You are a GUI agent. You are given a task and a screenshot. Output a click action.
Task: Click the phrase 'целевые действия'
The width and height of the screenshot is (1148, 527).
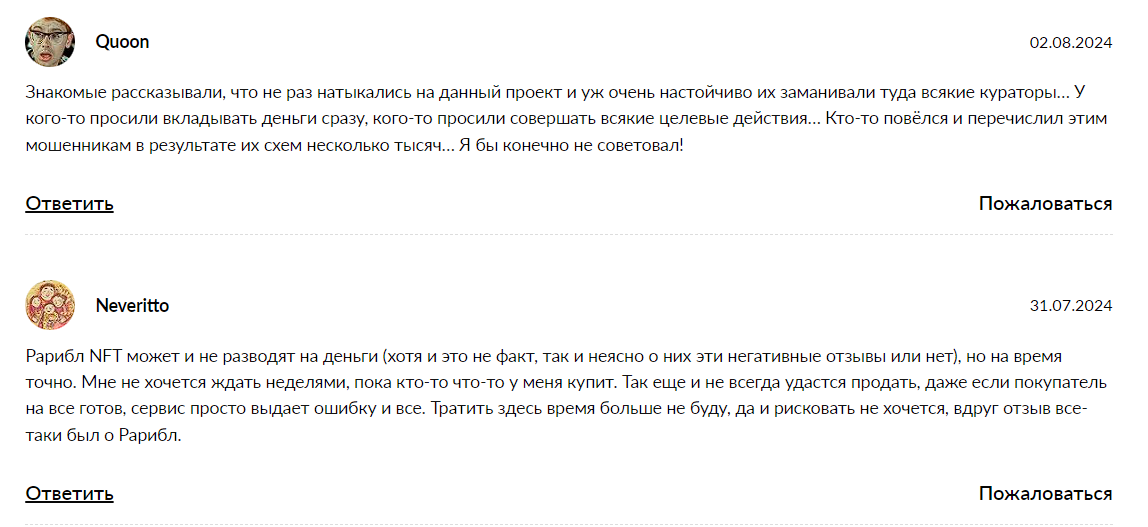point(731,119)
